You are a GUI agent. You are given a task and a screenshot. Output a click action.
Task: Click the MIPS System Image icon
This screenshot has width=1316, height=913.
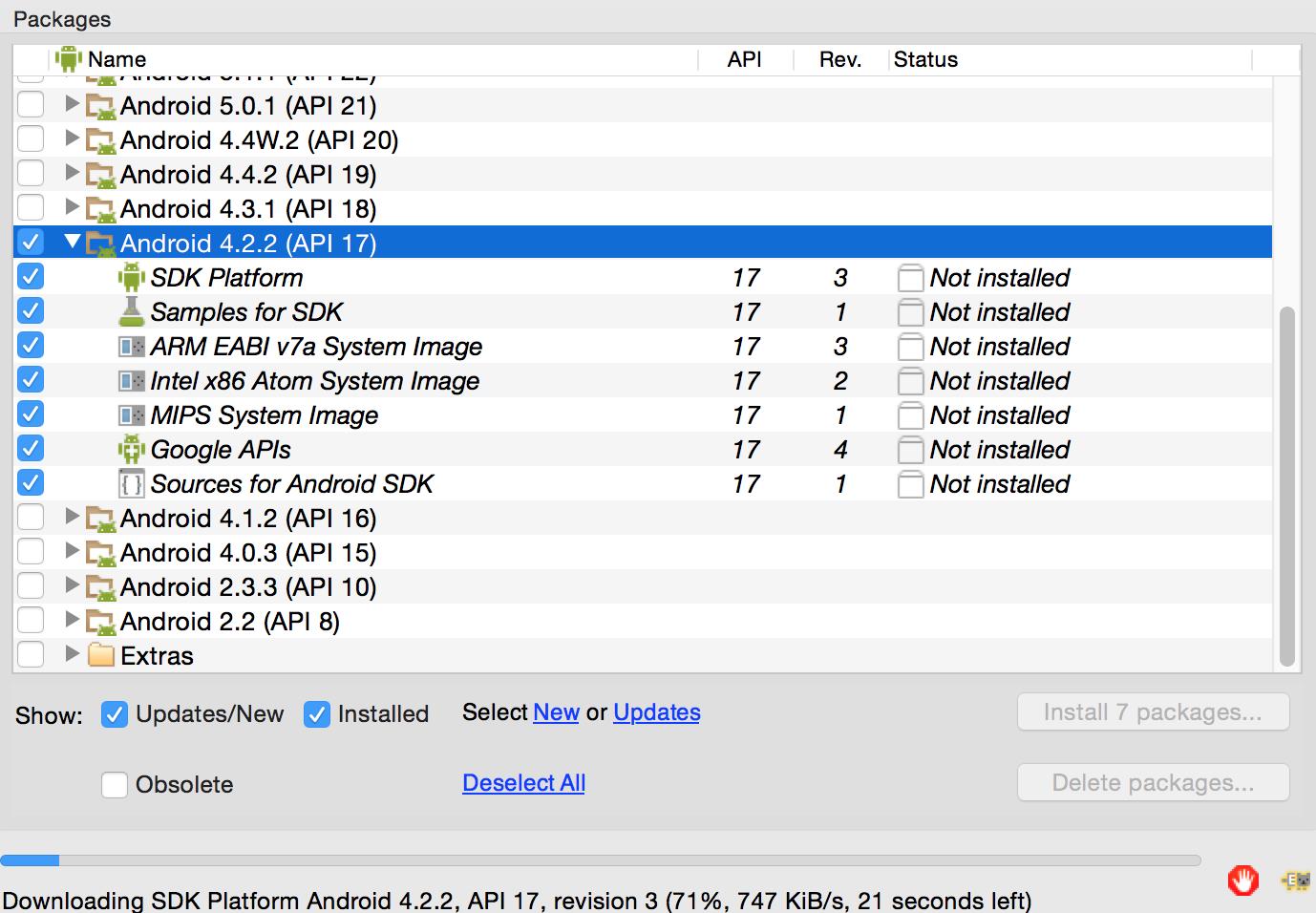tap(131, 414)
